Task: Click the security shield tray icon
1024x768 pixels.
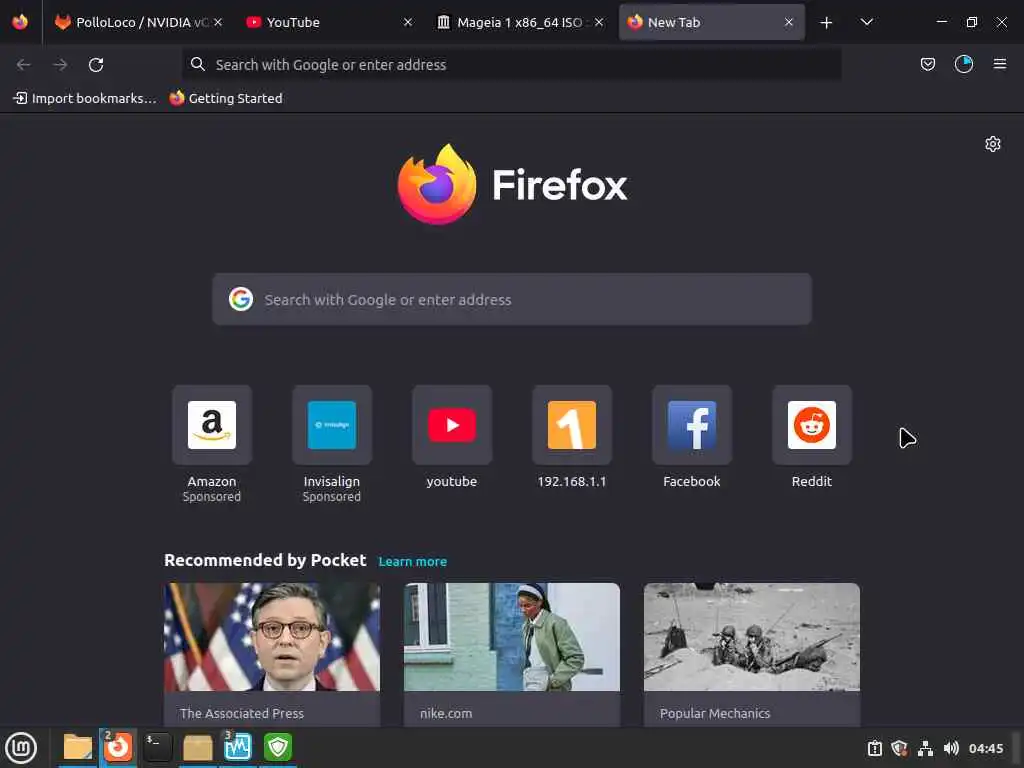Action: [899, 748]
